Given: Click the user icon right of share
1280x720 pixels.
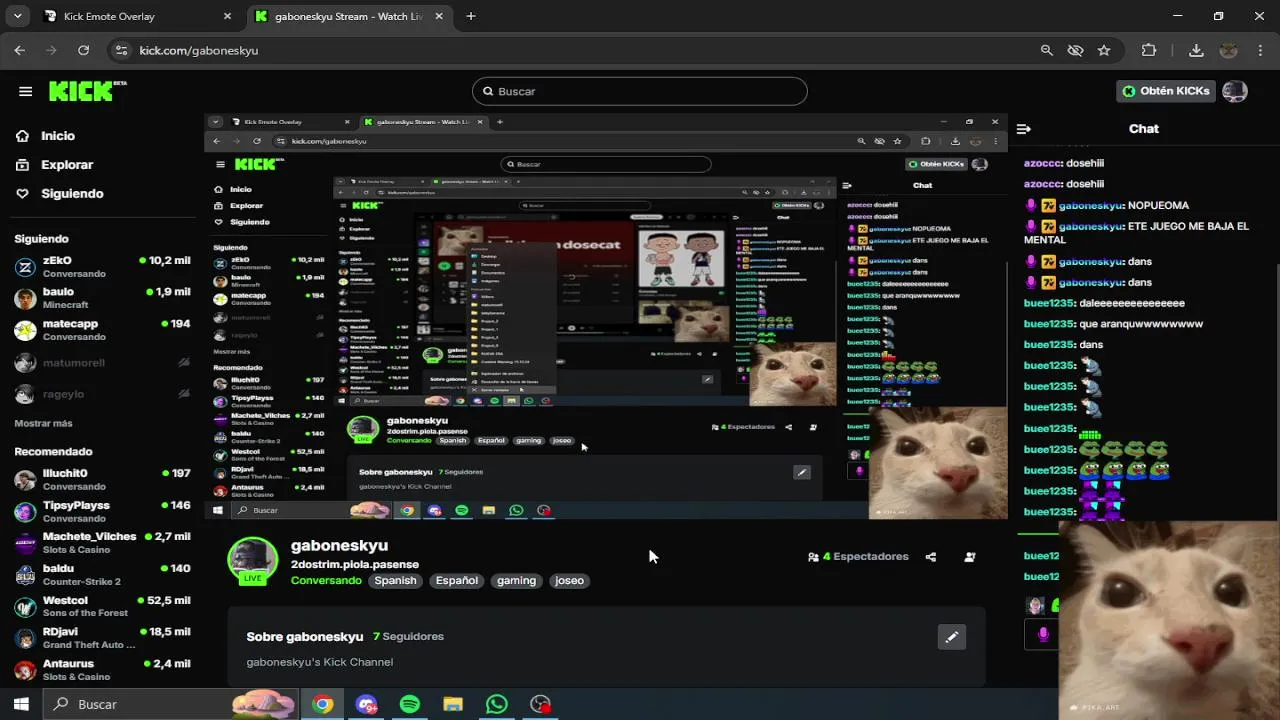Looking at the screenshot, I should 969,557.
